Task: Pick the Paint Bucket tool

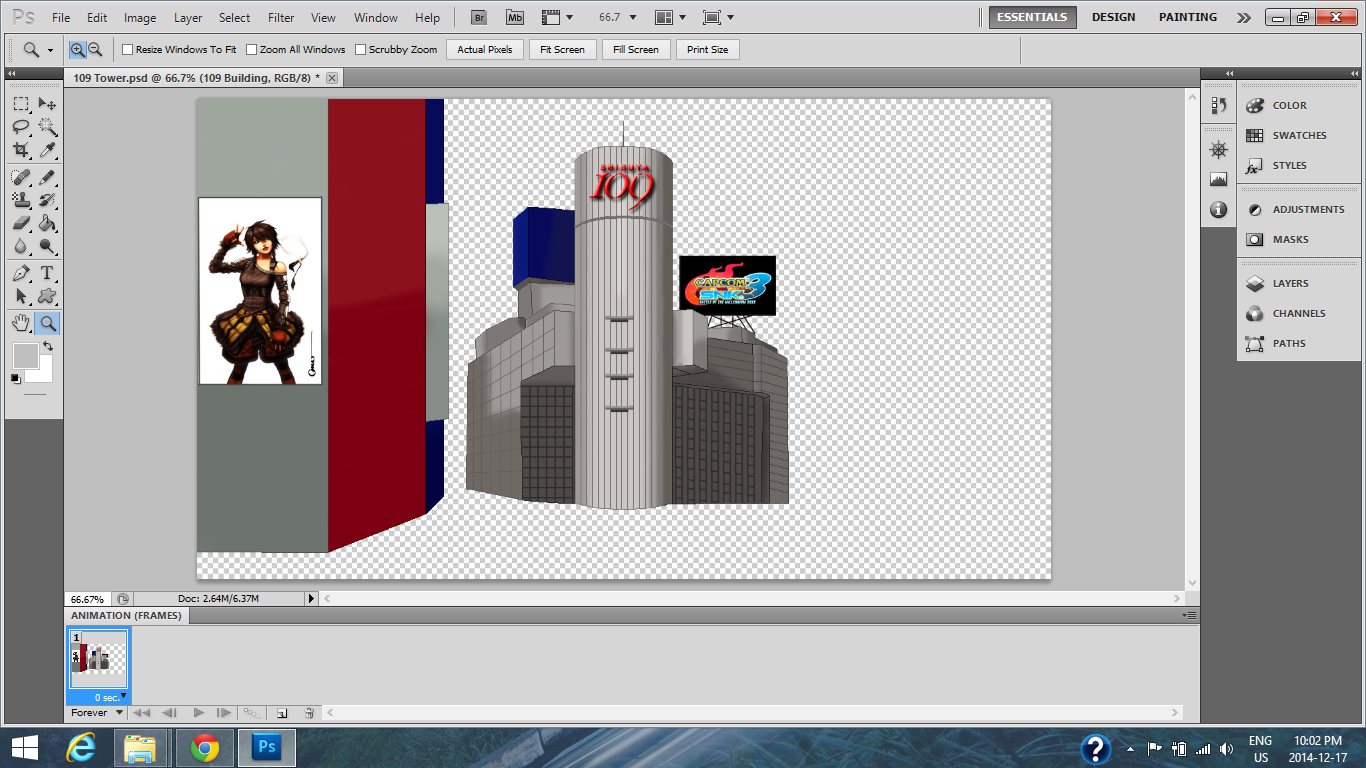Action: point(47,224)
